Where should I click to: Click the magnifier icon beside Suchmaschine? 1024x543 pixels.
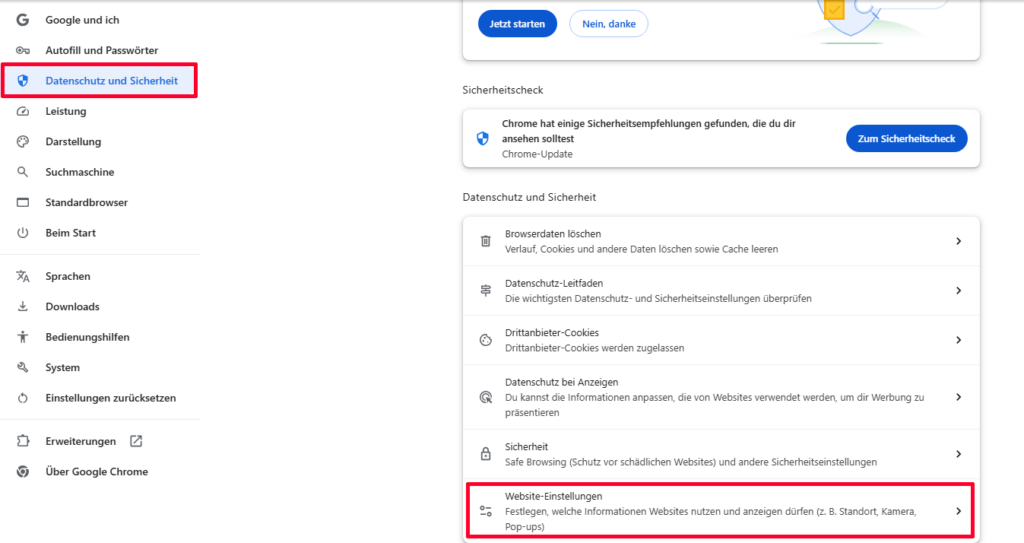point(23,172)
